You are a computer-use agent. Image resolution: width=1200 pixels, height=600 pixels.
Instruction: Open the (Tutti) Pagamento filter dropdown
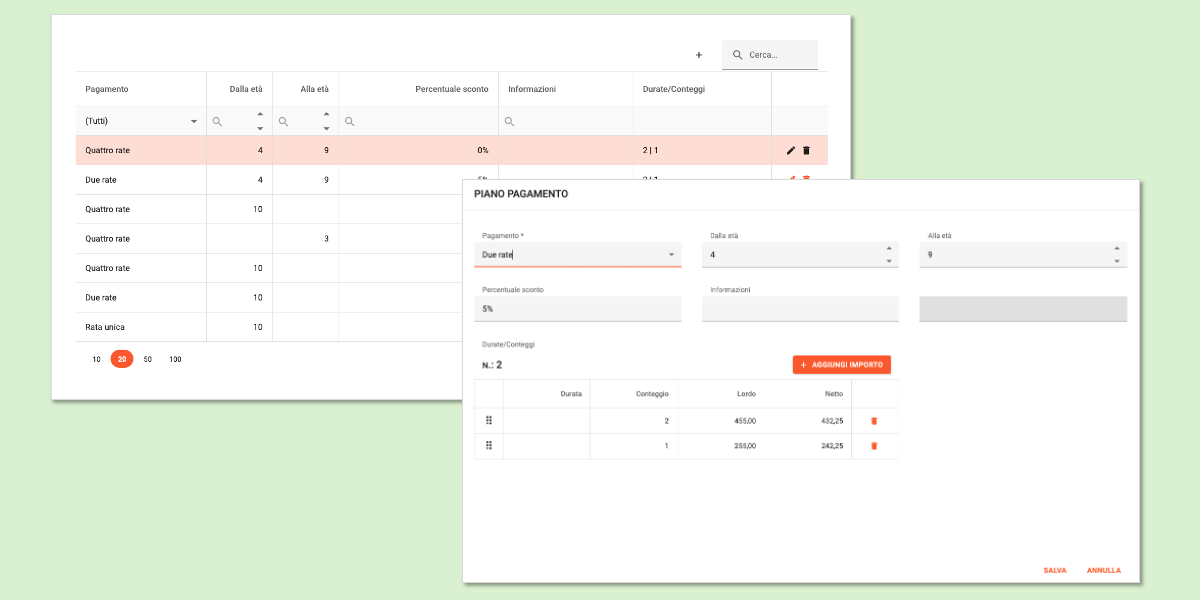coord(194,121)
